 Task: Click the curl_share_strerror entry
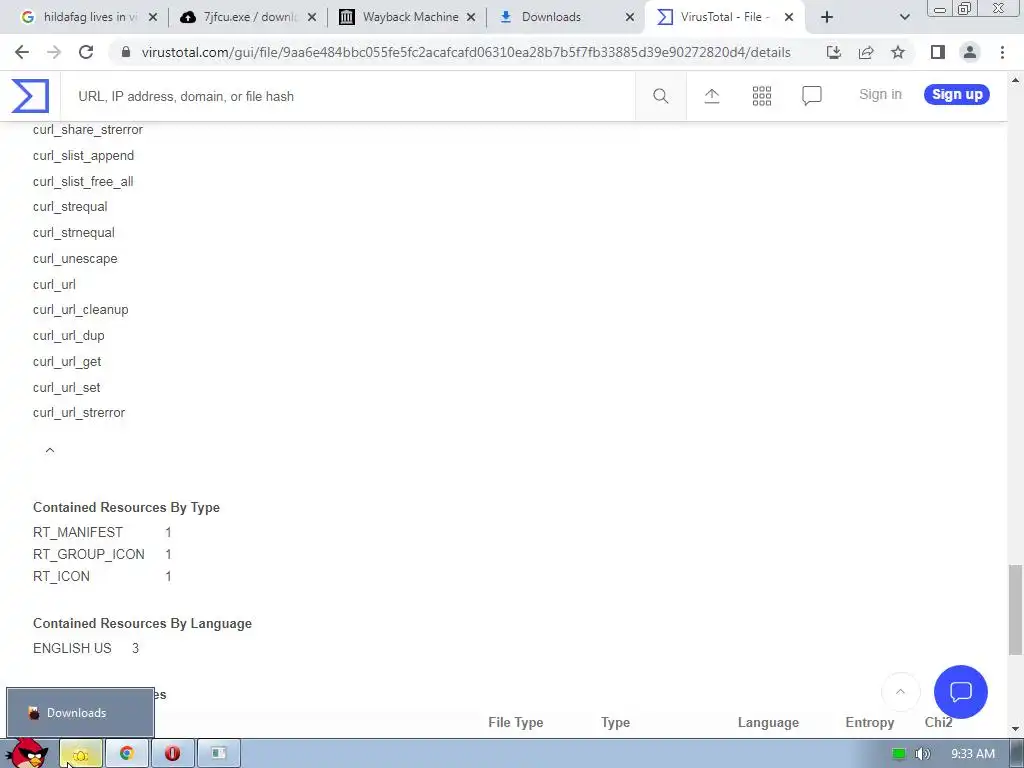pyautogui.click(x=88, y=129)
